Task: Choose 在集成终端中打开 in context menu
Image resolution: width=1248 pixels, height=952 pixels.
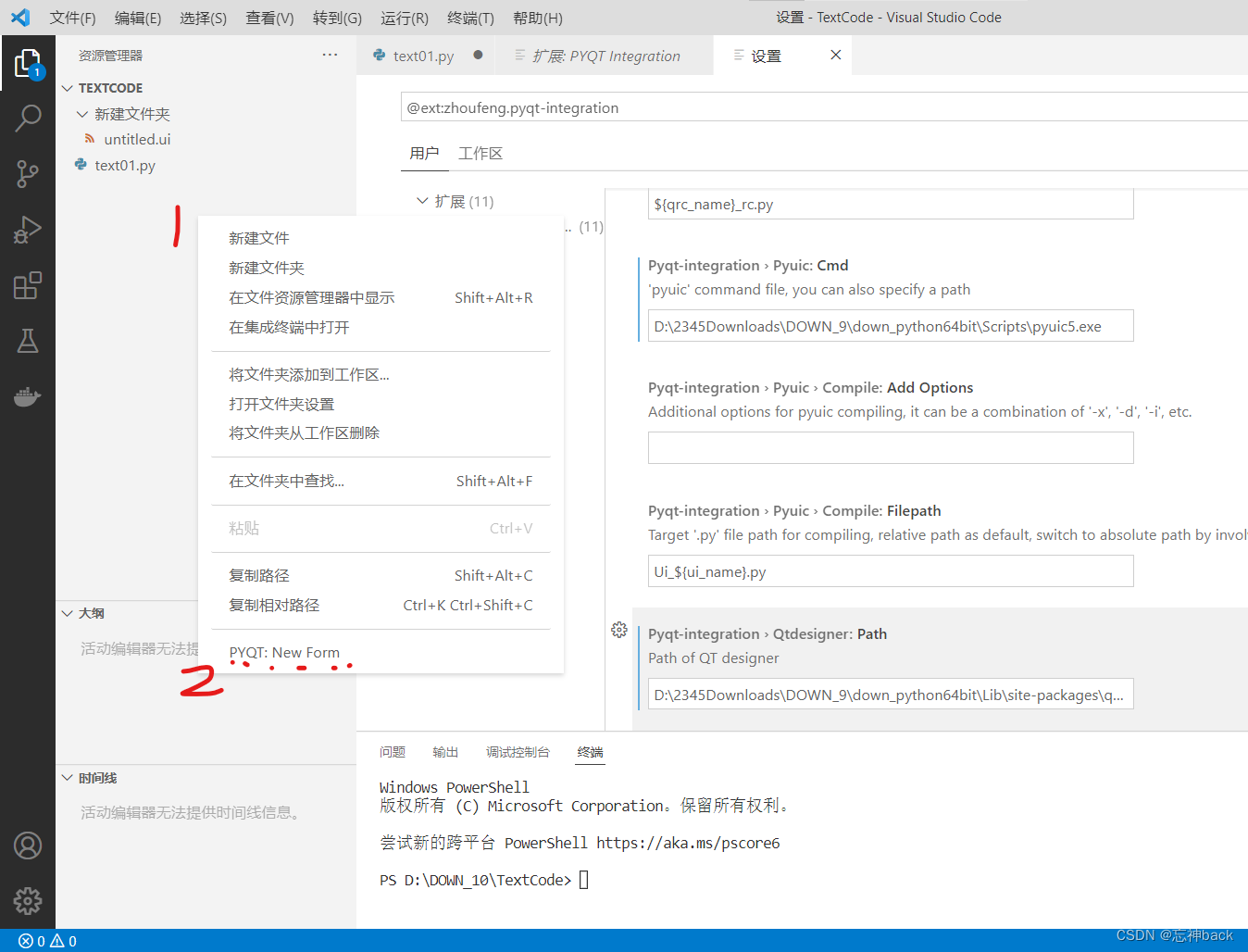Action: pyautogui.click(x=381, y=327)
